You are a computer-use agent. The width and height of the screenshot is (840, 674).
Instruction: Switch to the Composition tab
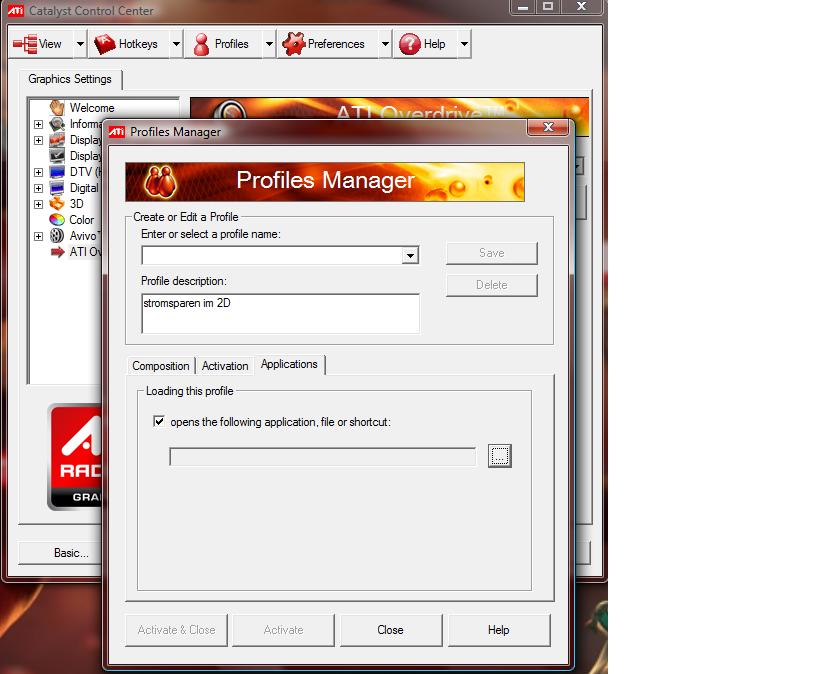(161, 366)
